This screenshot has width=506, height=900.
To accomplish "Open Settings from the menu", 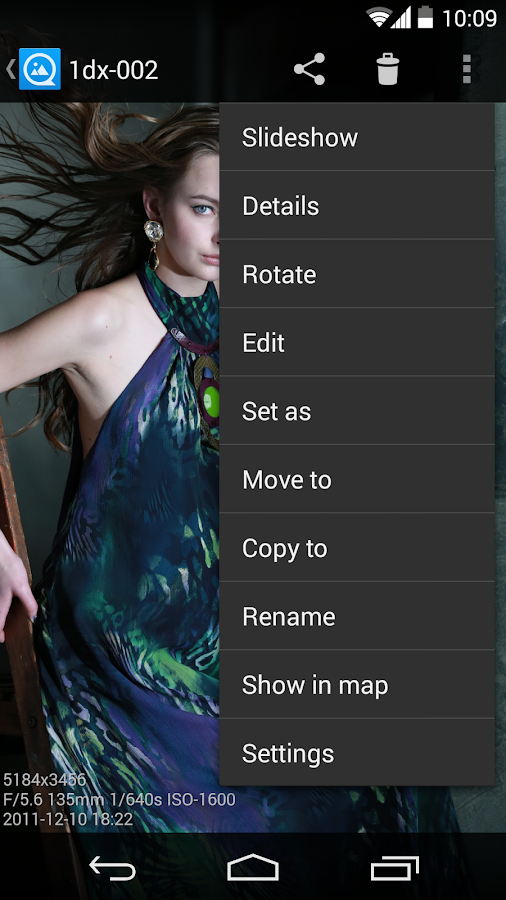I will pos(357,752).
